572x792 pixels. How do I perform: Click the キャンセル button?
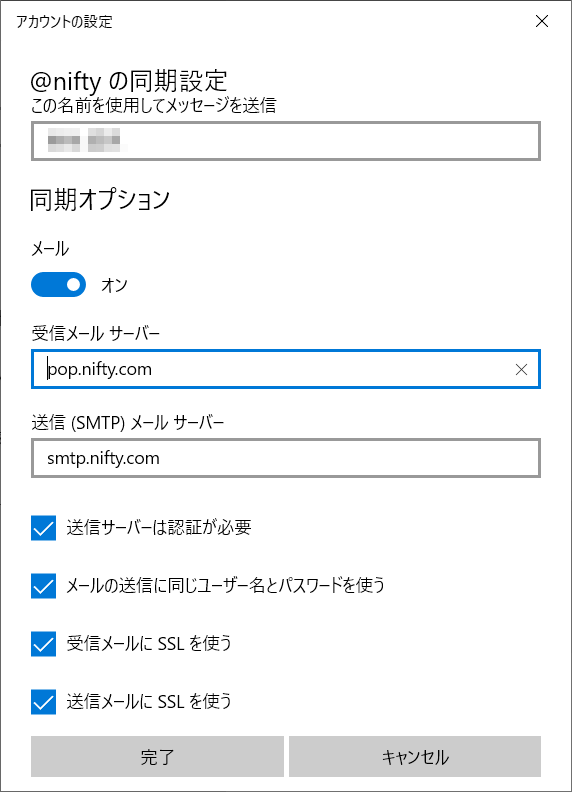(415, 757)
